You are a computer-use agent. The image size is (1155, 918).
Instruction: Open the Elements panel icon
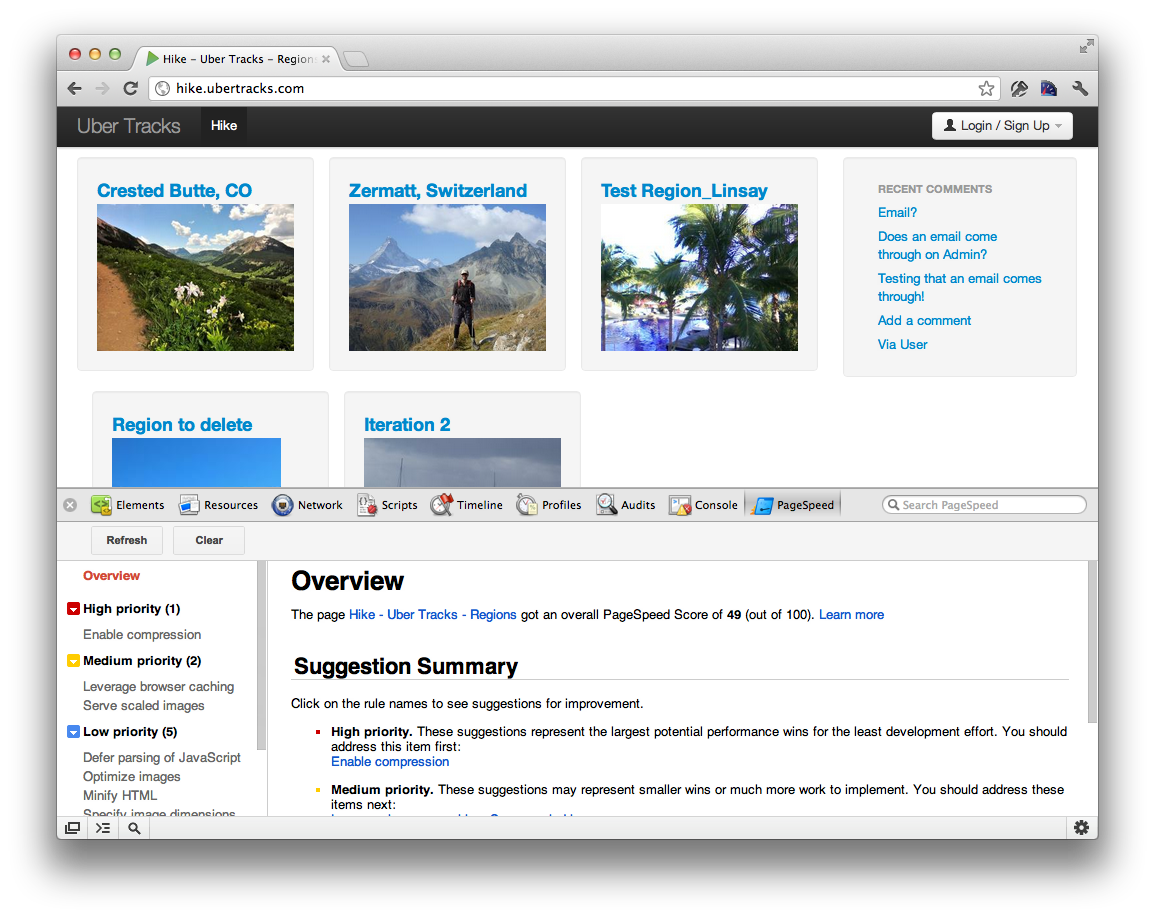pos(101,505)
